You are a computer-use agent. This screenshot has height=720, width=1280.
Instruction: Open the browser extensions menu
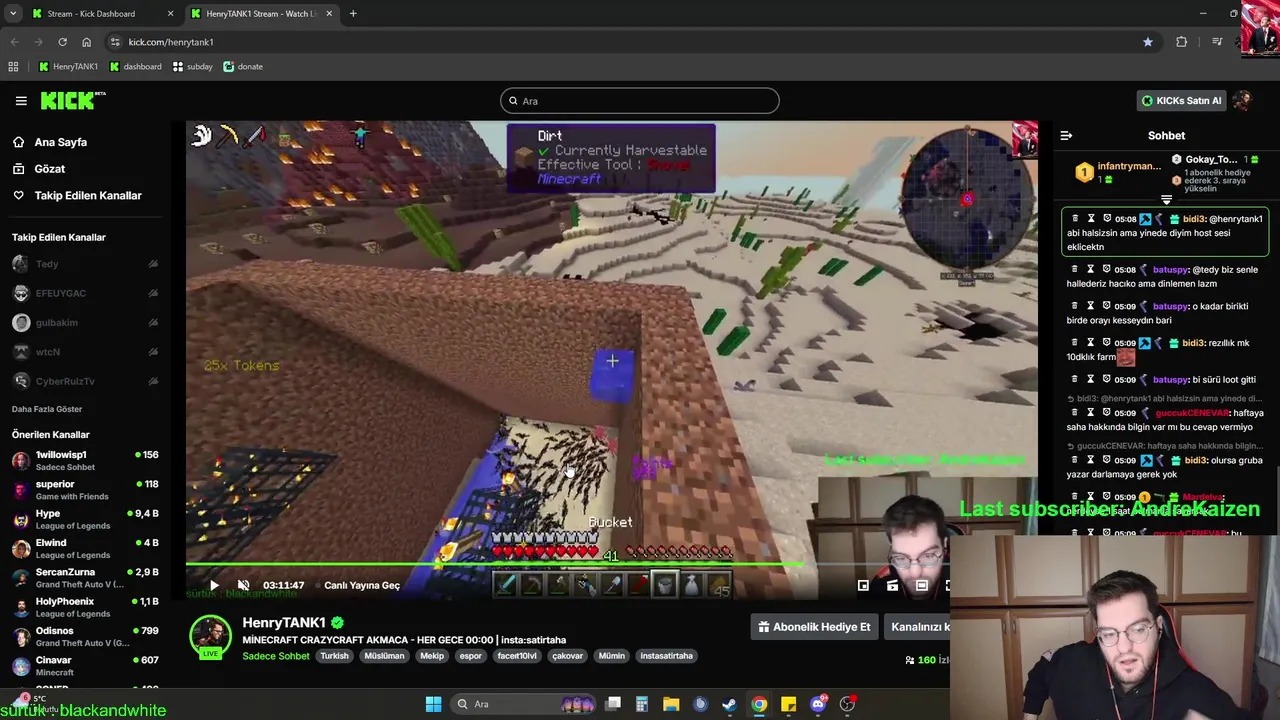click(x=1182, y=42)
